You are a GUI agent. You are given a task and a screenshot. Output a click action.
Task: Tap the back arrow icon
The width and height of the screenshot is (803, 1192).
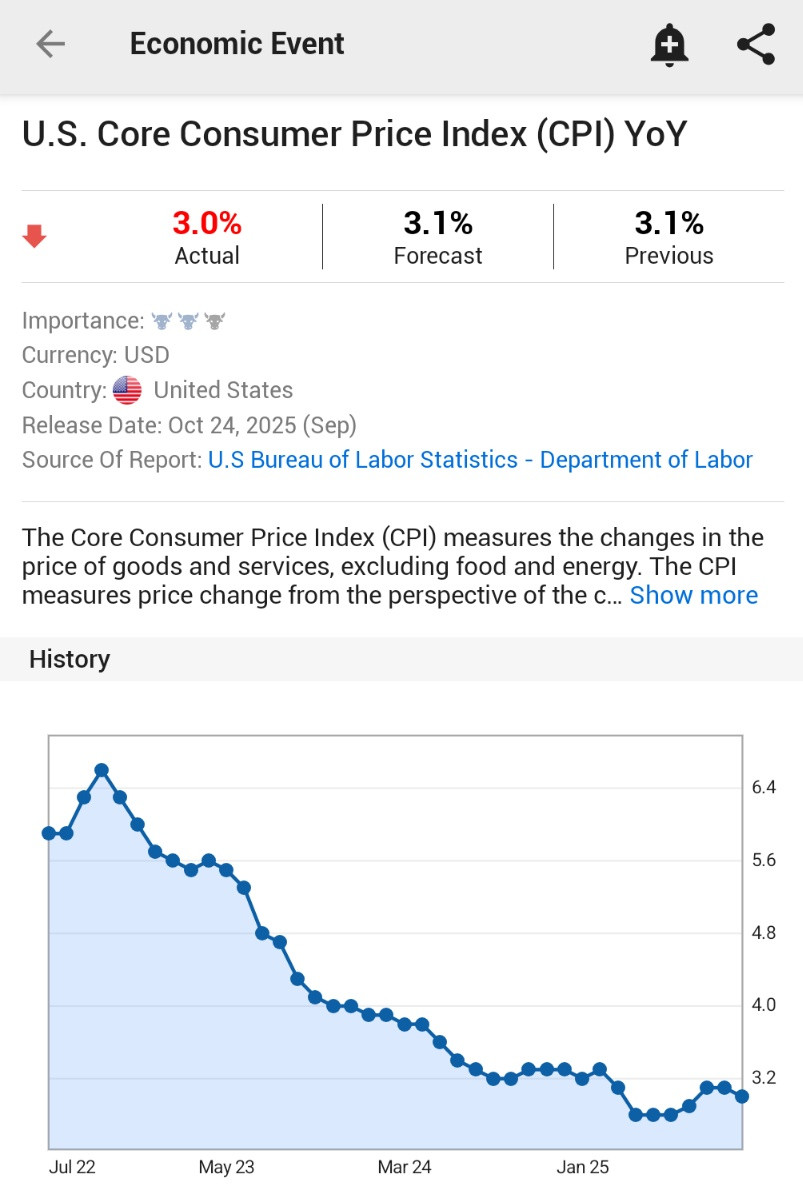[x=51, y=44]
